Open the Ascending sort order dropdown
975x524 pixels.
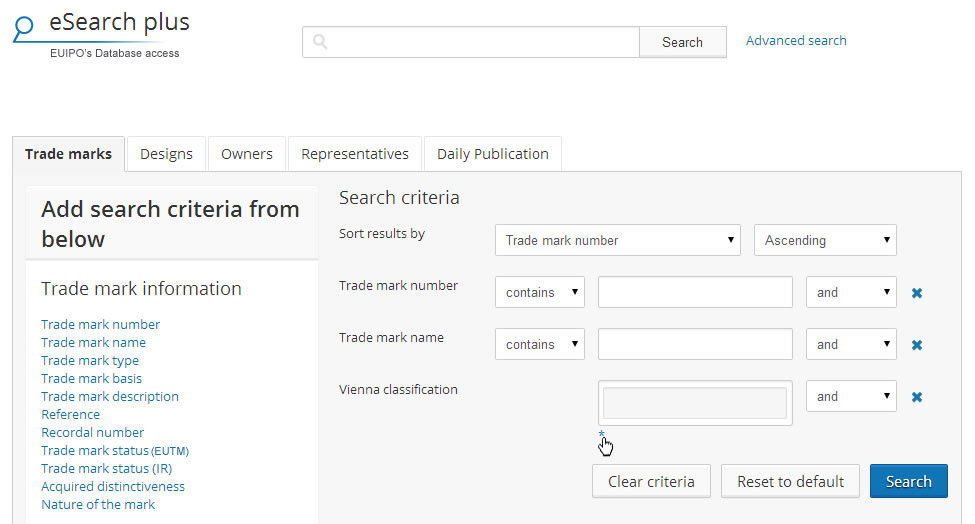(x=825, y=240)
